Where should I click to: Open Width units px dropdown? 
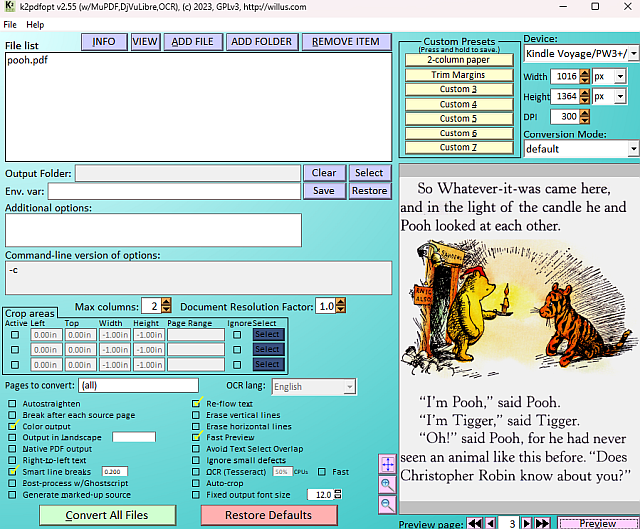coord(620,76)
